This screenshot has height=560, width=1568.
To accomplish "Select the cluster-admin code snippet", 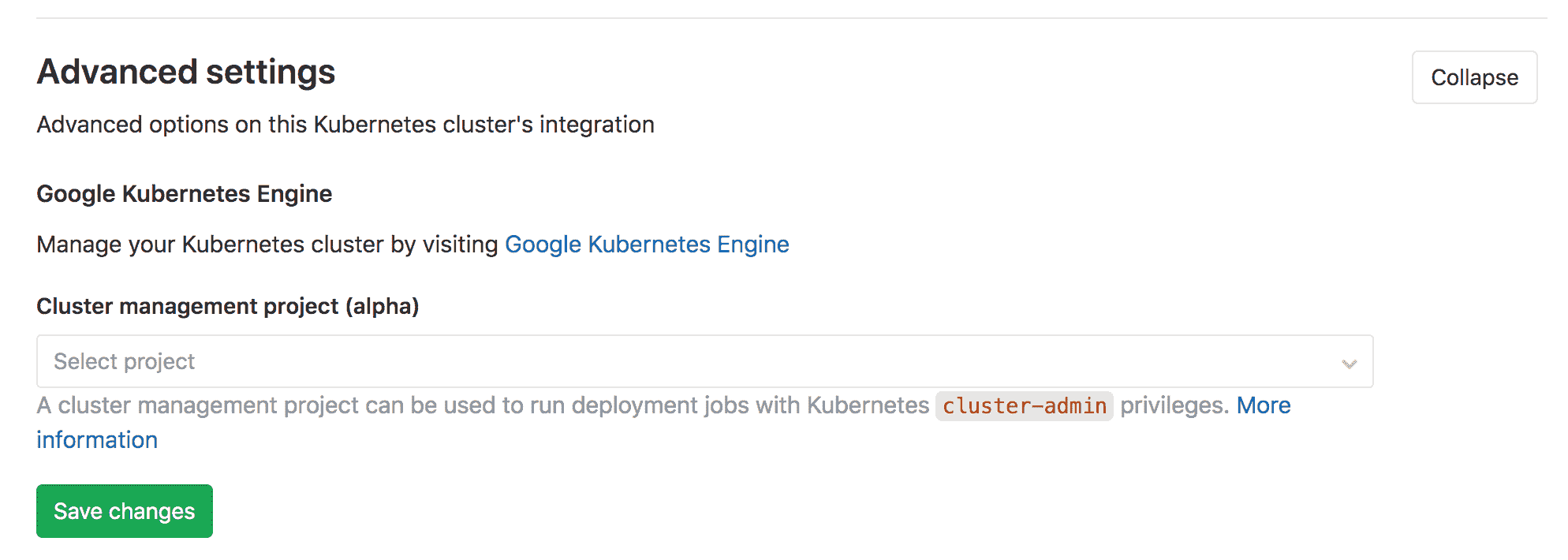I will click(x=1024, y=405).
